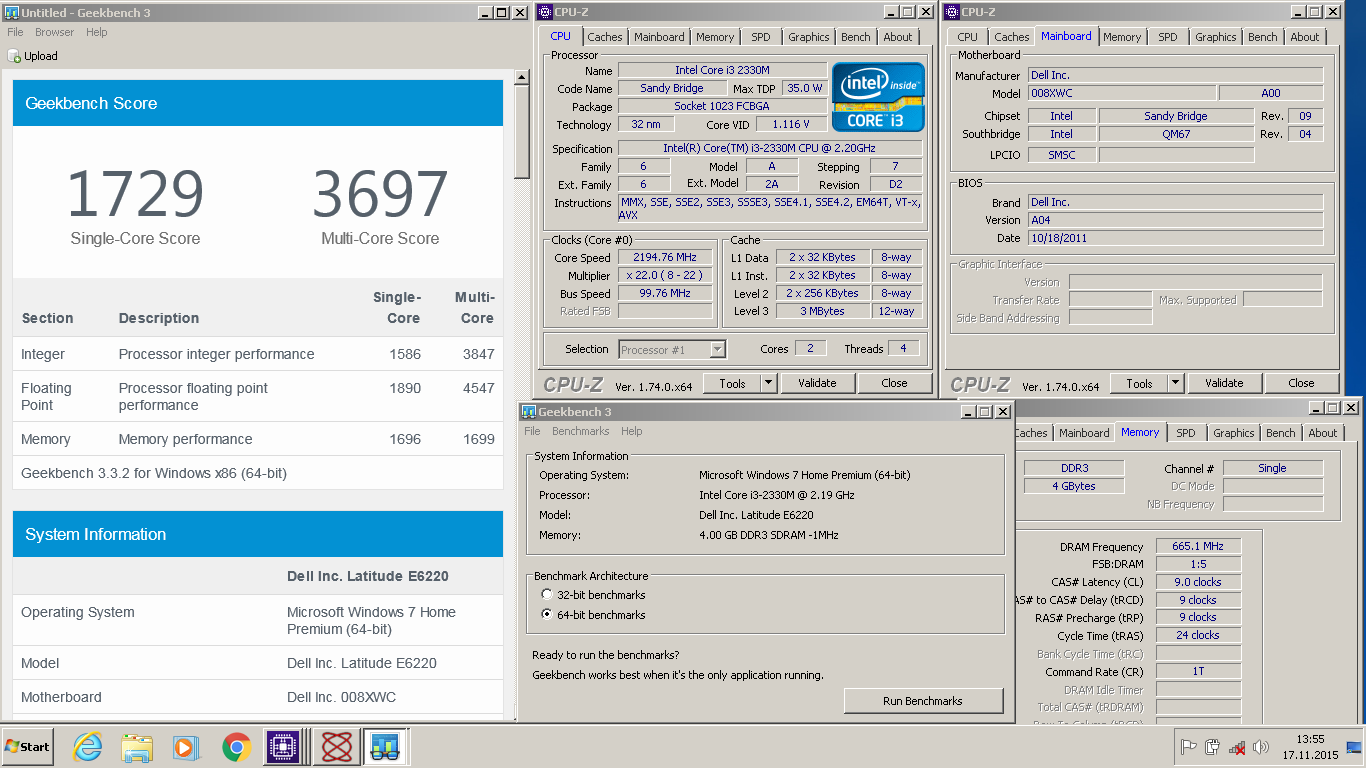Open File menu in Geekbench 3 dialog
This screenshot has height=768, width=1366.
pos(533,431)
